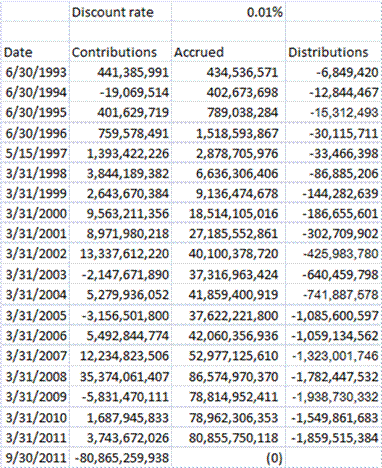382x468 pixels.
Task: Select accrued value 86,574,970,370
Action: coord(228,377)
